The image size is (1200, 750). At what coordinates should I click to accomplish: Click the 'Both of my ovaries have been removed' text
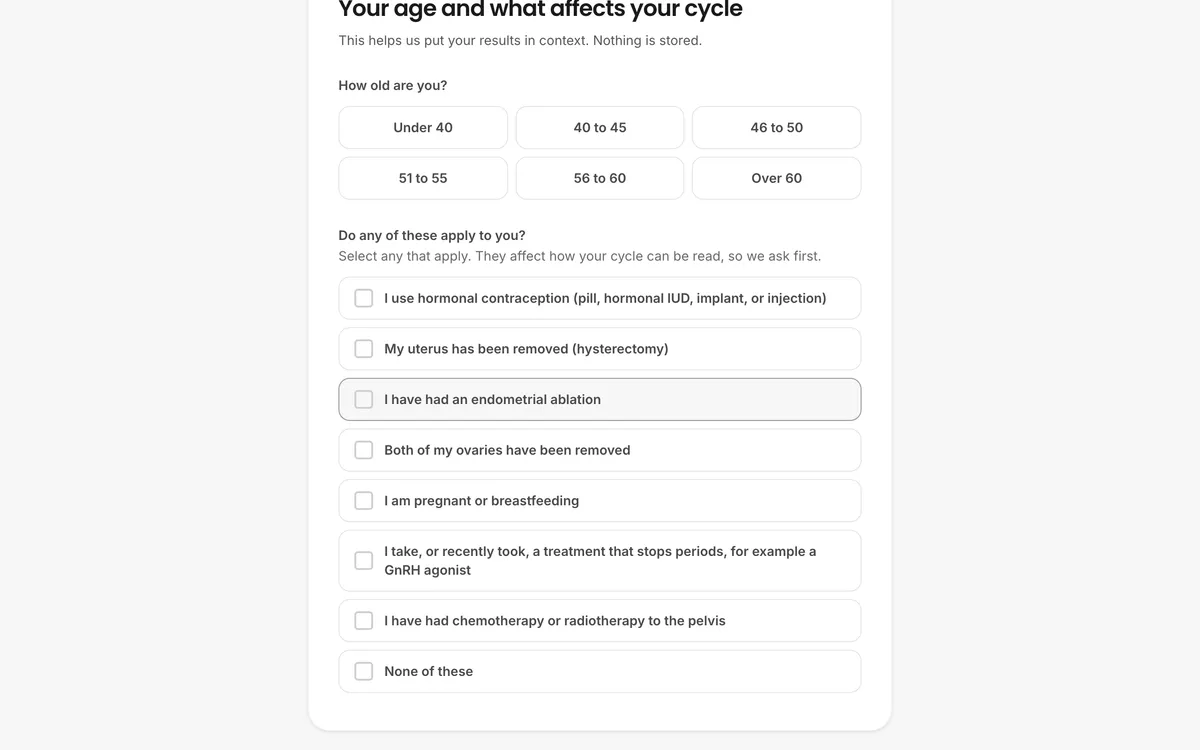507,450
